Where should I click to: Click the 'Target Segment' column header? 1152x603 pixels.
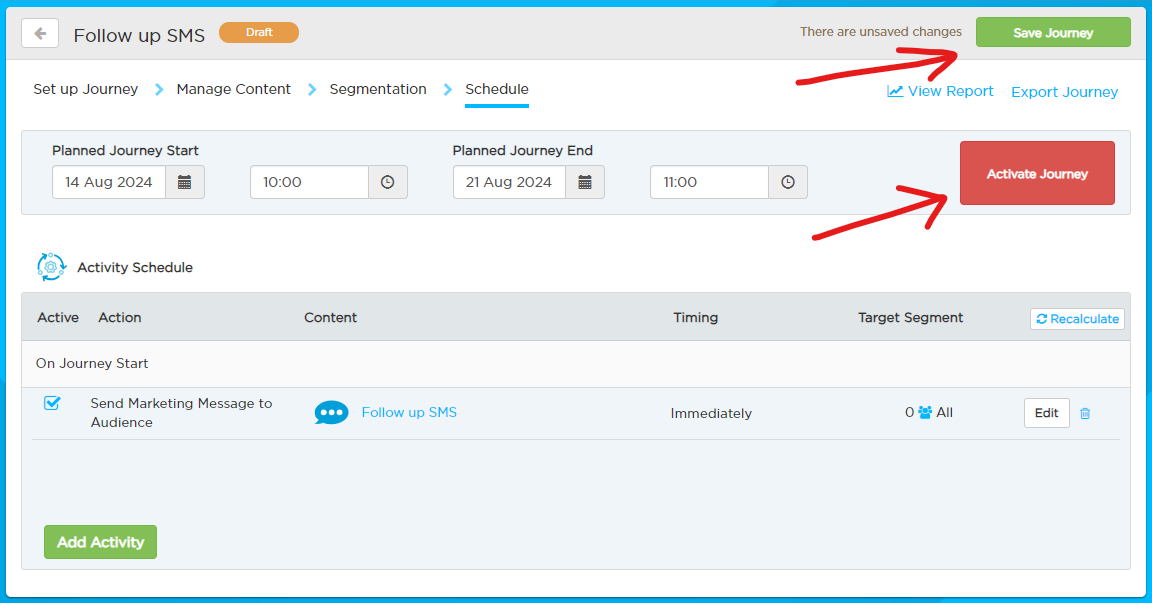tap(910, 317)
